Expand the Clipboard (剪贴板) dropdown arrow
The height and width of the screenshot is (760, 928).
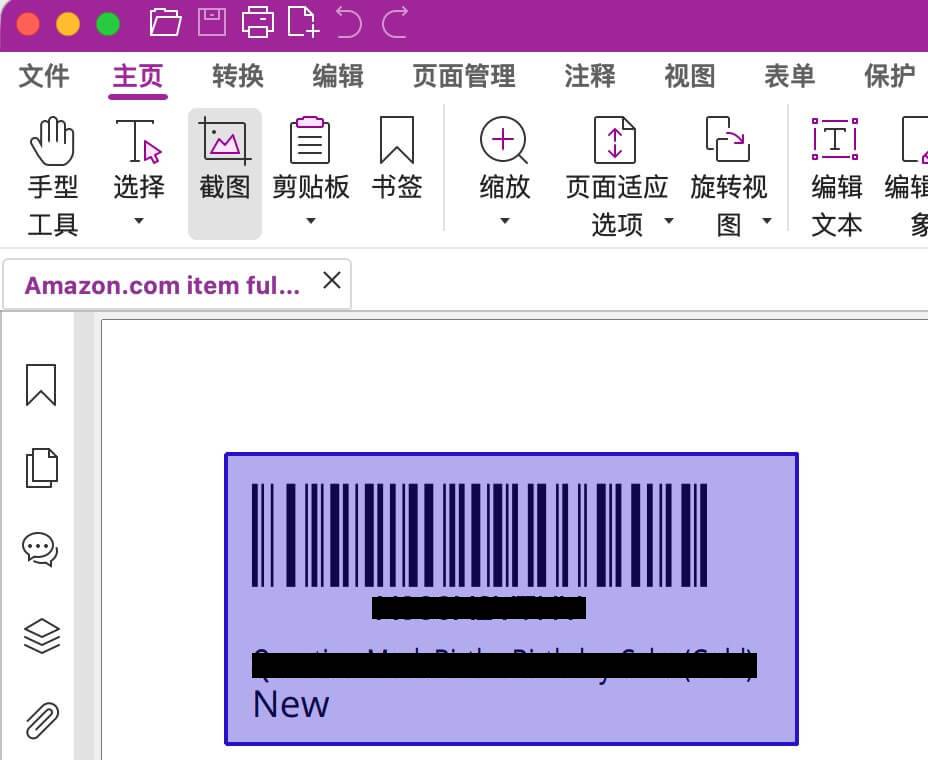coord(311,221)
